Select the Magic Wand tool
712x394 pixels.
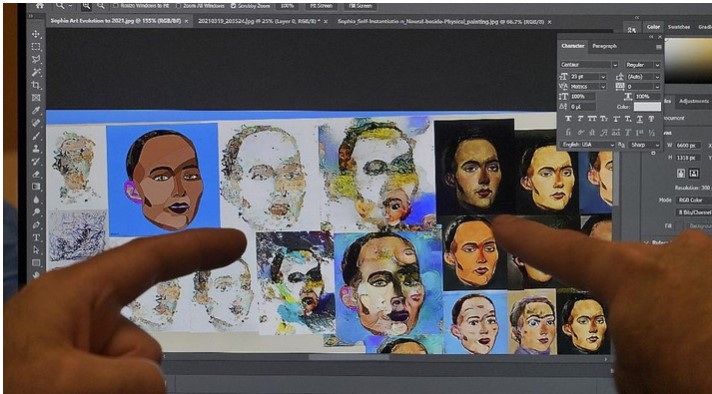(x=36, y=72)
